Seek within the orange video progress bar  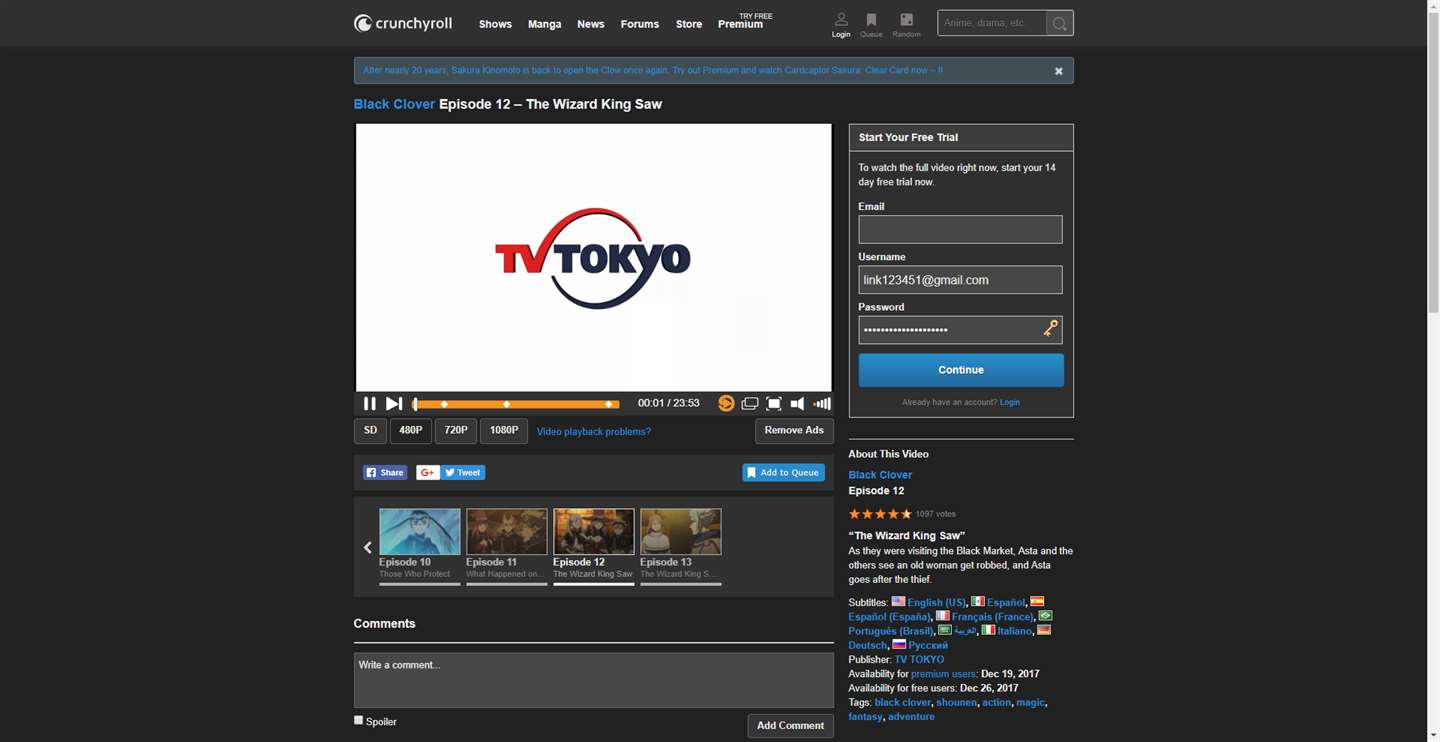click(516, 404)
